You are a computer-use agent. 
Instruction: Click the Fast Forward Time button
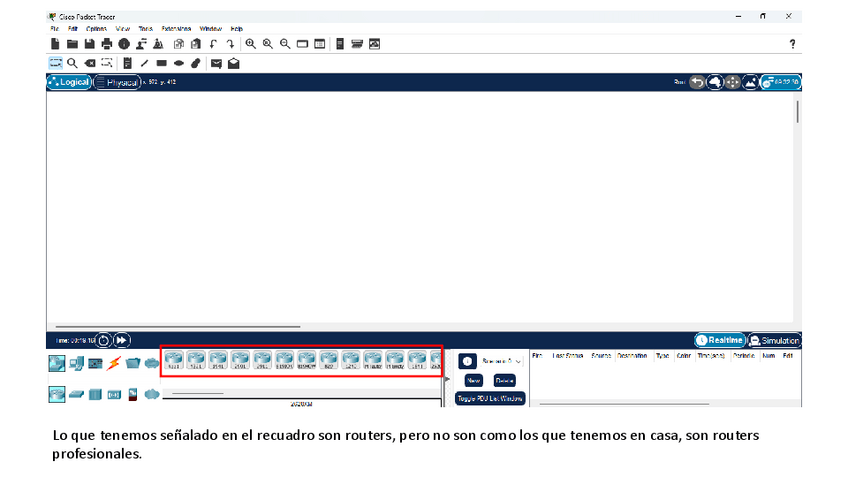(x=121, y=341)
